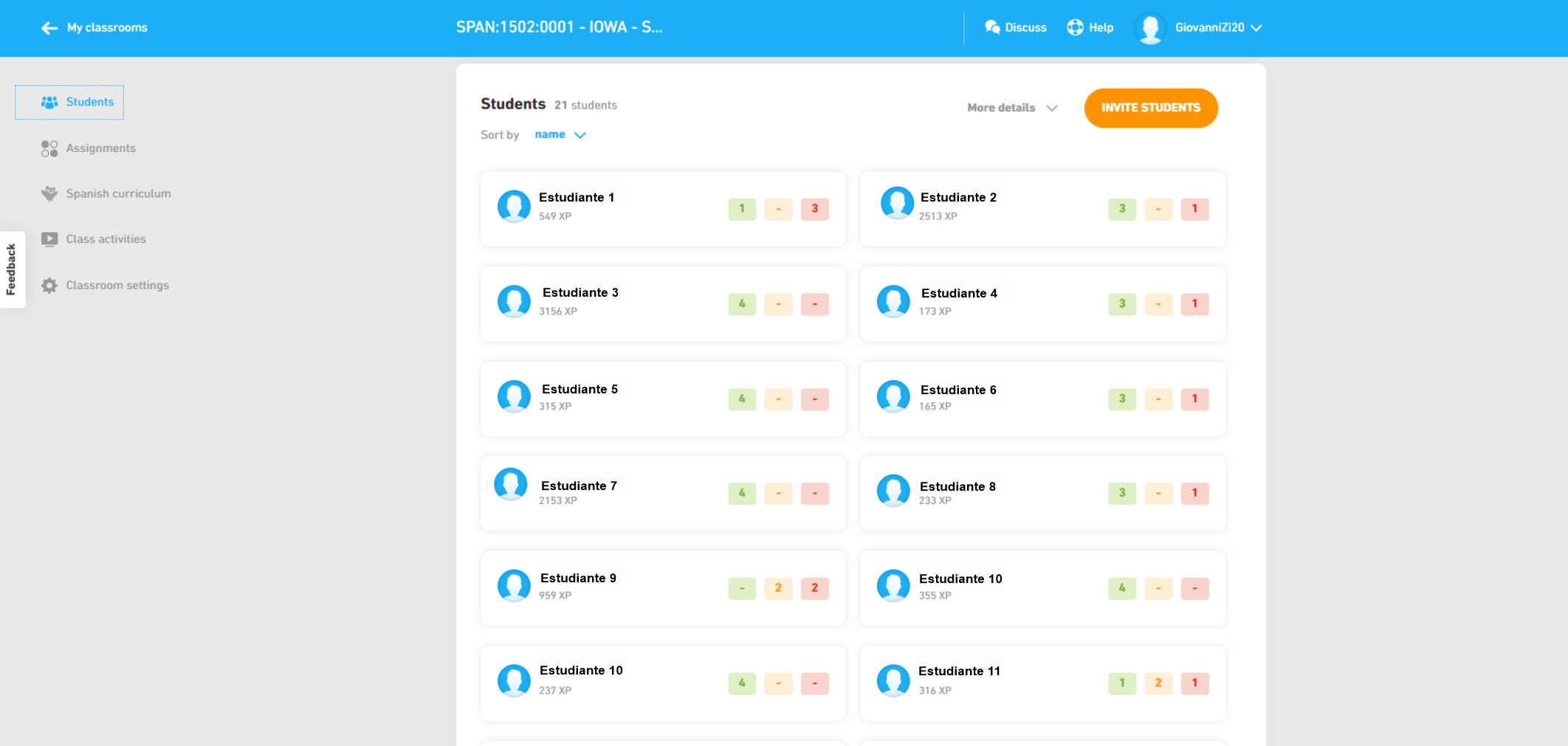Expand the More details chevron
Viewport: 1568px width, 746px height.
1052,108
